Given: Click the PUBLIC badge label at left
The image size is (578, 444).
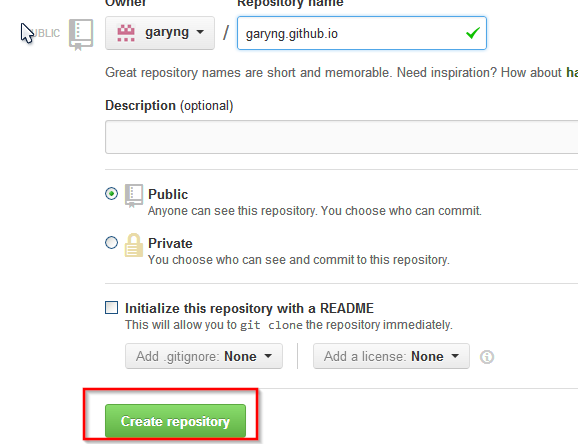Looking at the screenshot, I should click(x=45, y=33).
